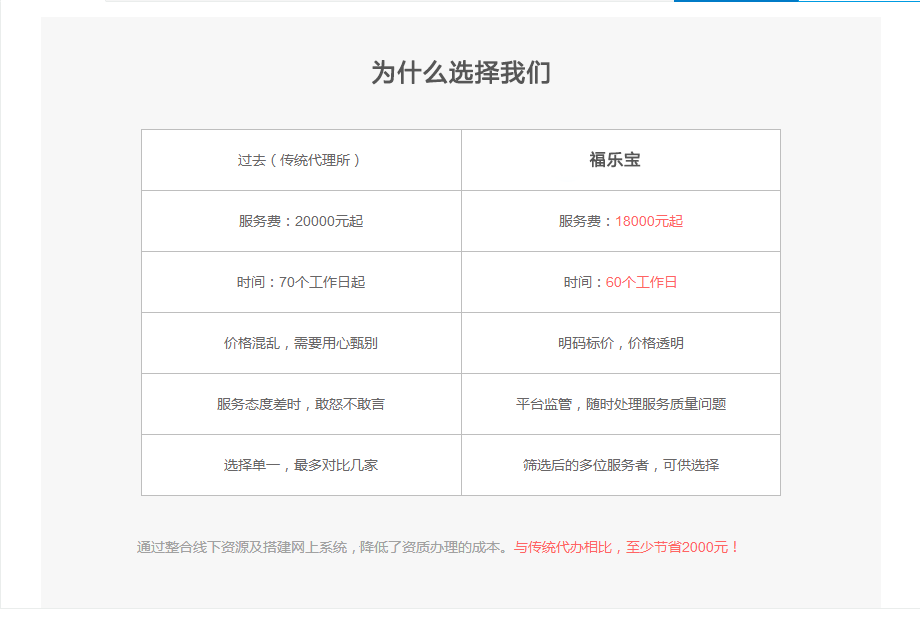This screenshot has width=920, height=617.
Task: Click the cell 价格混乱，需要用心甄别
Action: (x=301, y=343)
